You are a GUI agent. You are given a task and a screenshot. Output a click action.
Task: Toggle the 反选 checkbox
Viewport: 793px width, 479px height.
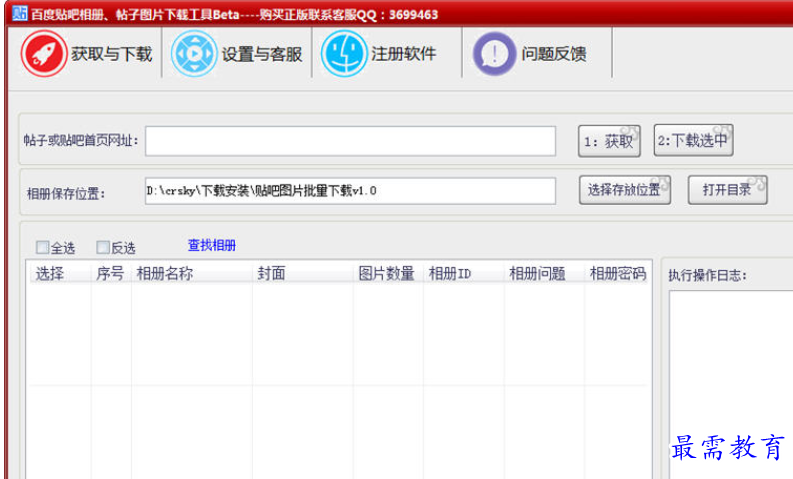pyautogui.click(x=103, y=247)
